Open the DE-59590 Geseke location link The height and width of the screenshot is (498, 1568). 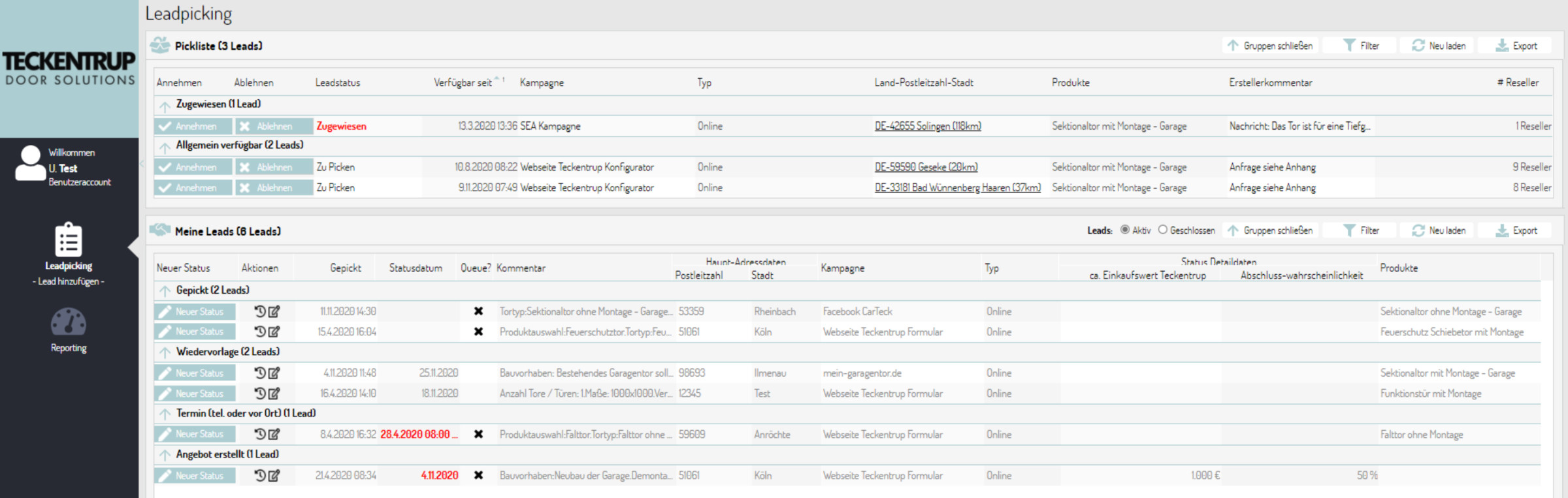point(926,167)
